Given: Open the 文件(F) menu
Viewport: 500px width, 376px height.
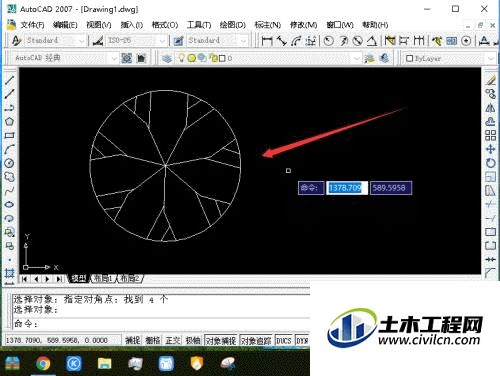Looking at the screenshot, I should 32,25.
